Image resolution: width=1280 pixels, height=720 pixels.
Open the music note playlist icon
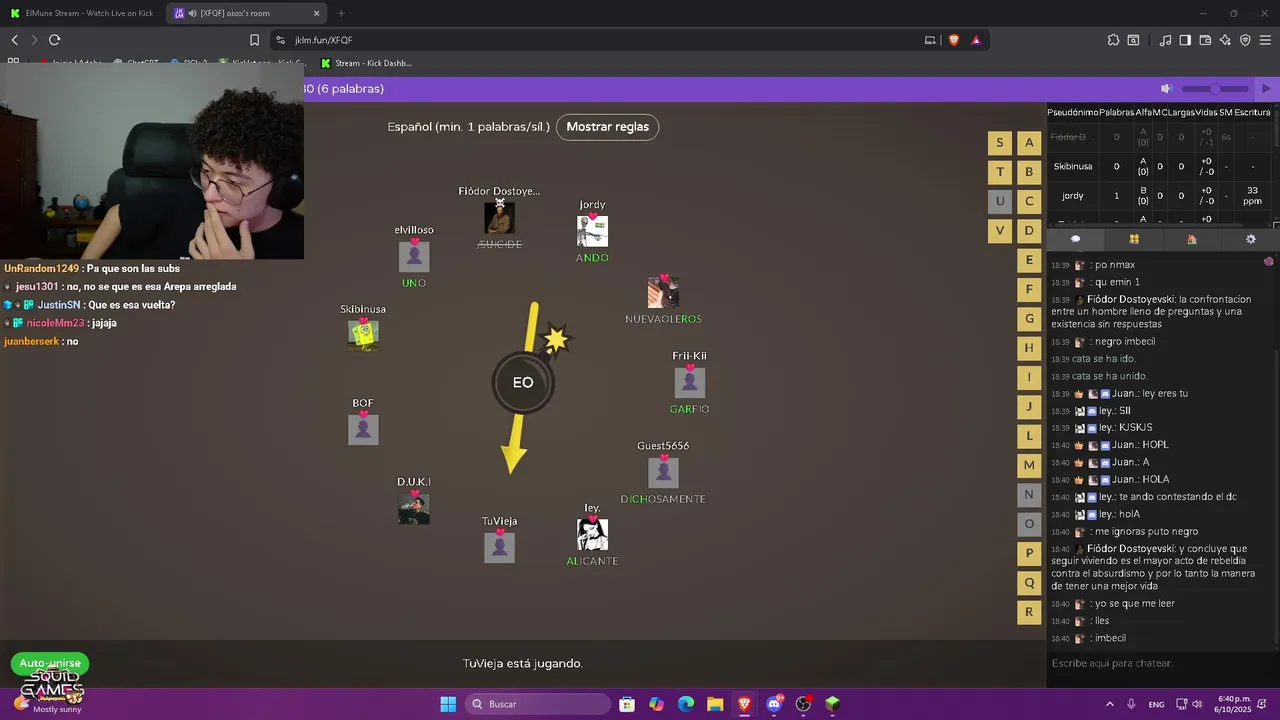(x=1165, y=40)
